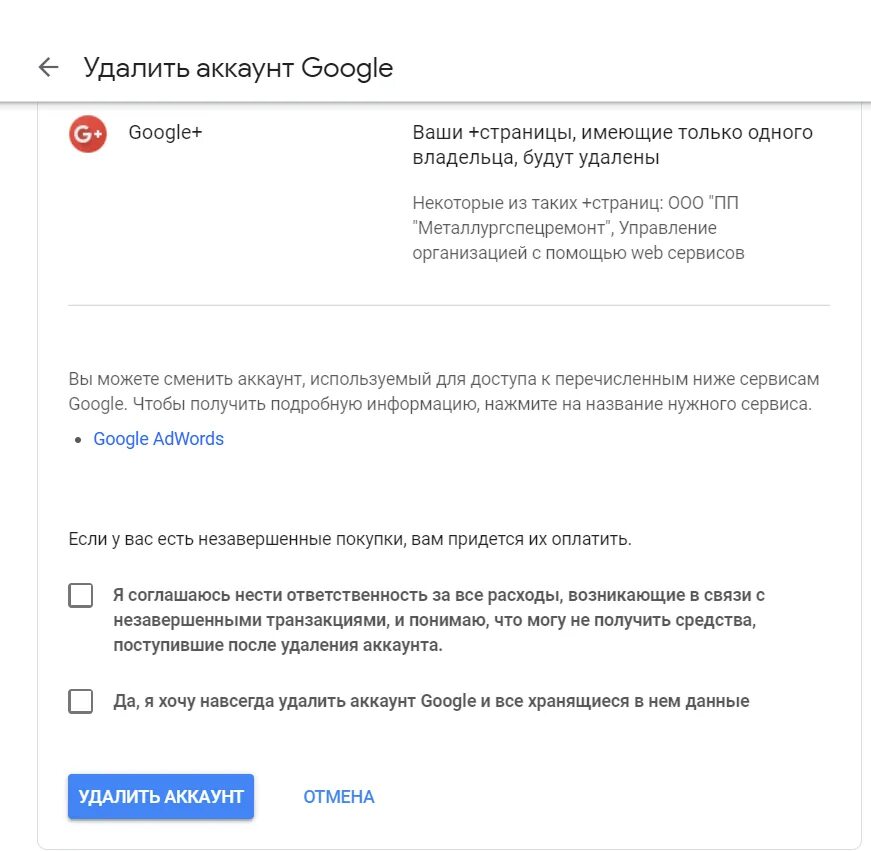This screenshot has height=851, width=871.
Task: Enable the permanently delete Google account checkbox
Action: pos(81,701)
